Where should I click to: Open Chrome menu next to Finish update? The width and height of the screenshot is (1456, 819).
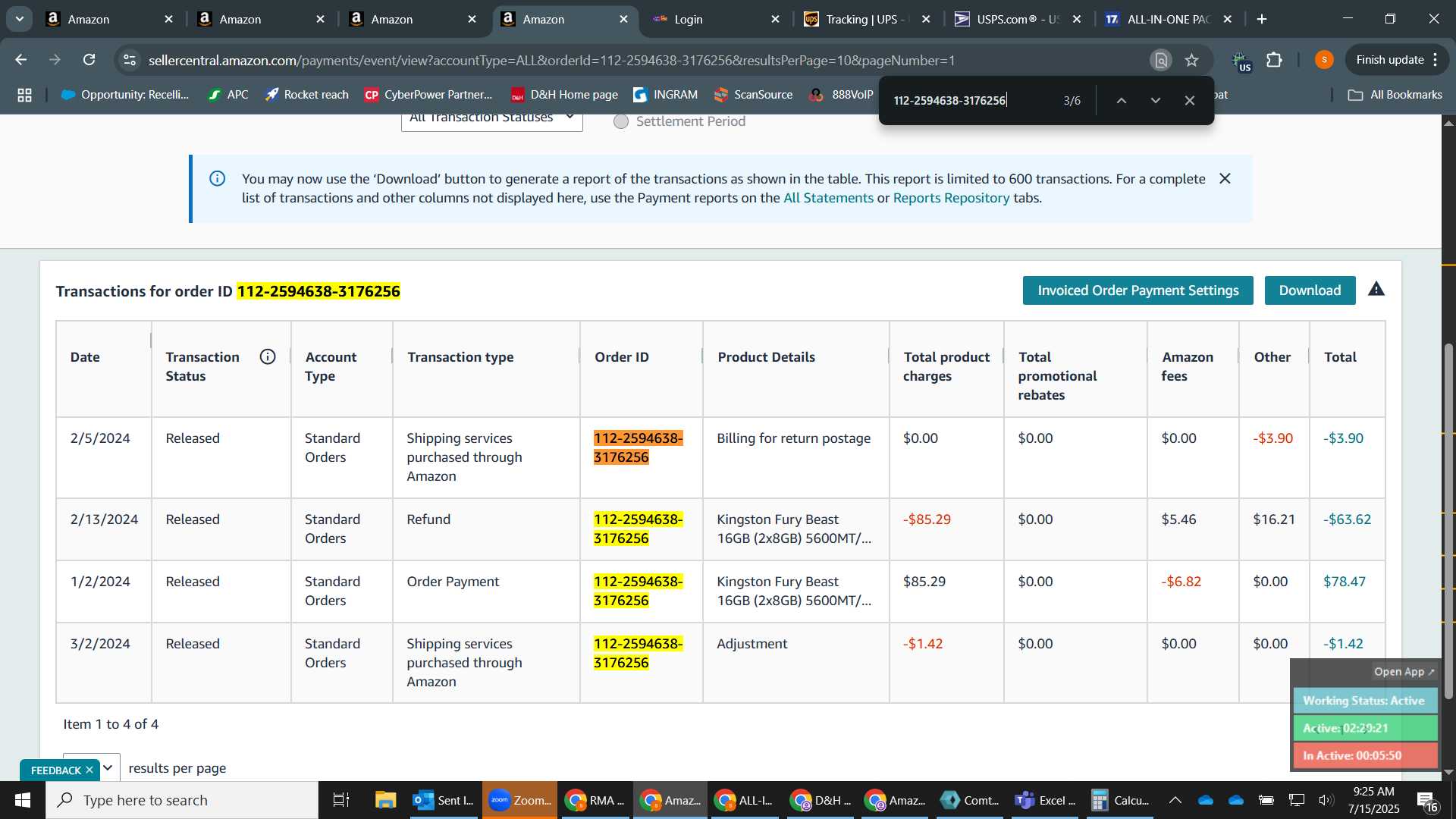1436,60
